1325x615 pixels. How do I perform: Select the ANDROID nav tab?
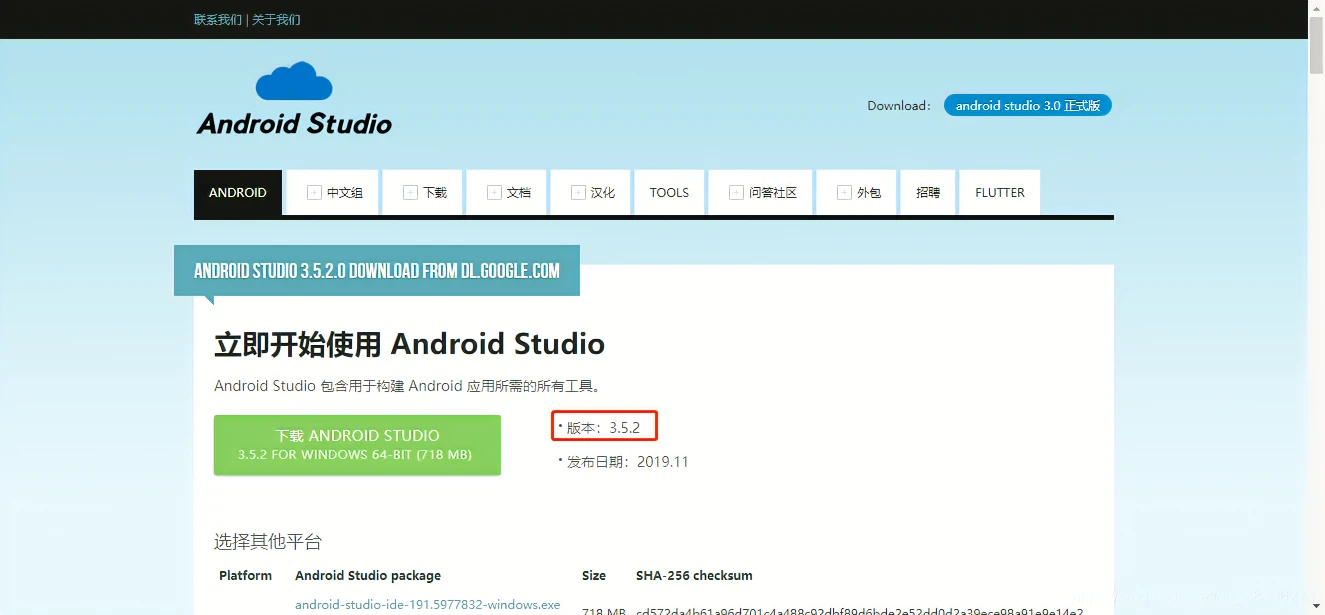click(x=238, y=192)
